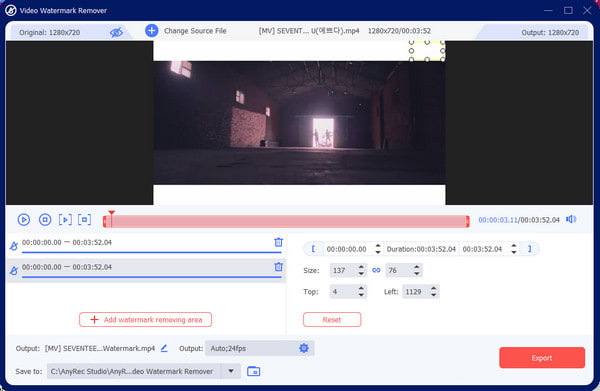Increase the start time with the up arrow

click(378, 246)
